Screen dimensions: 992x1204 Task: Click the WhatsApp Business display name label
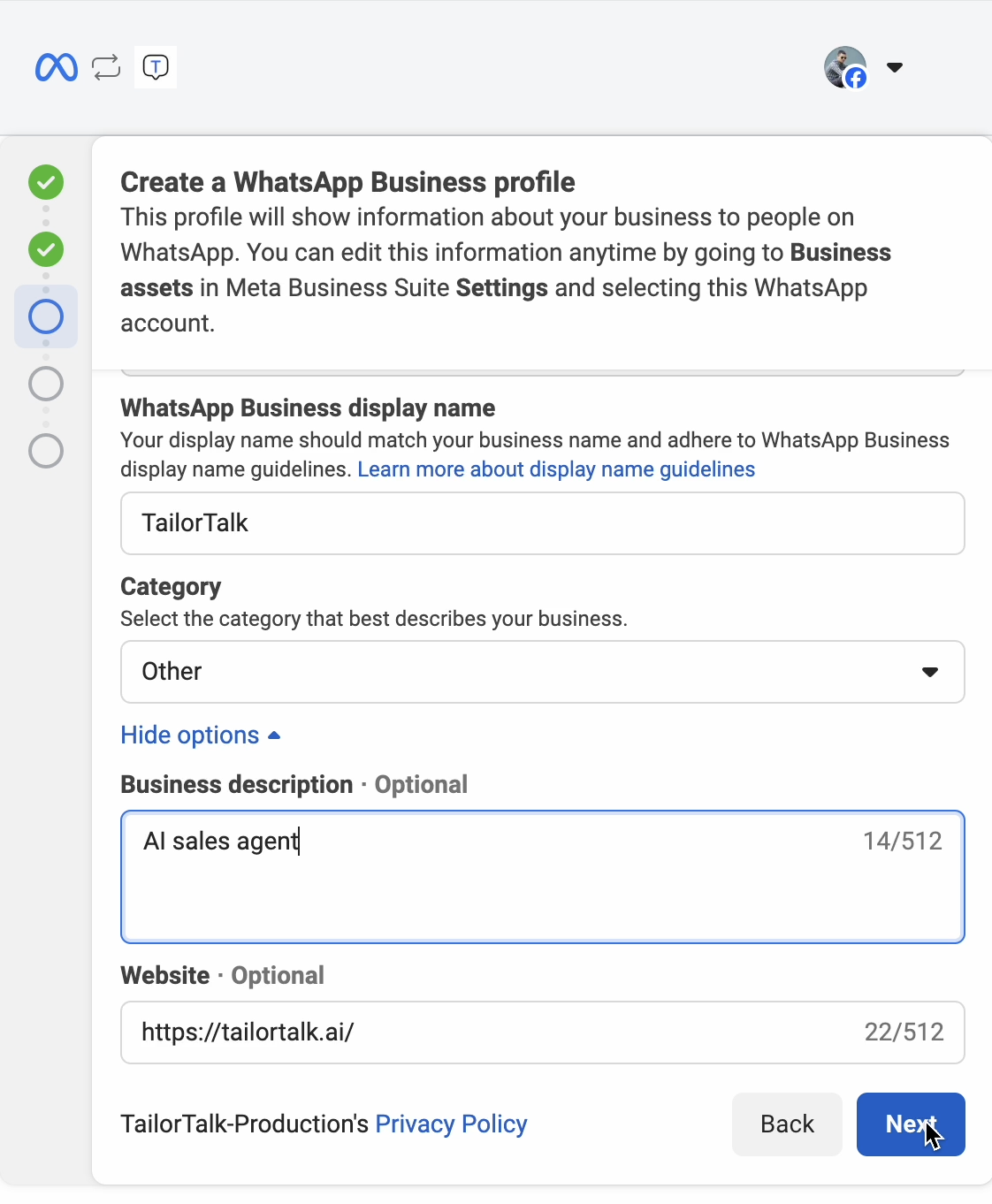tap(308, 408)
